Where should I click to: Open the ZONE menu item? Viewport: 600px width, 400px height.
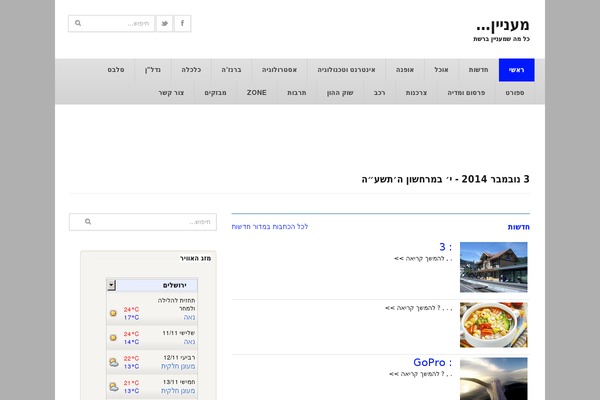coord(257,92)
